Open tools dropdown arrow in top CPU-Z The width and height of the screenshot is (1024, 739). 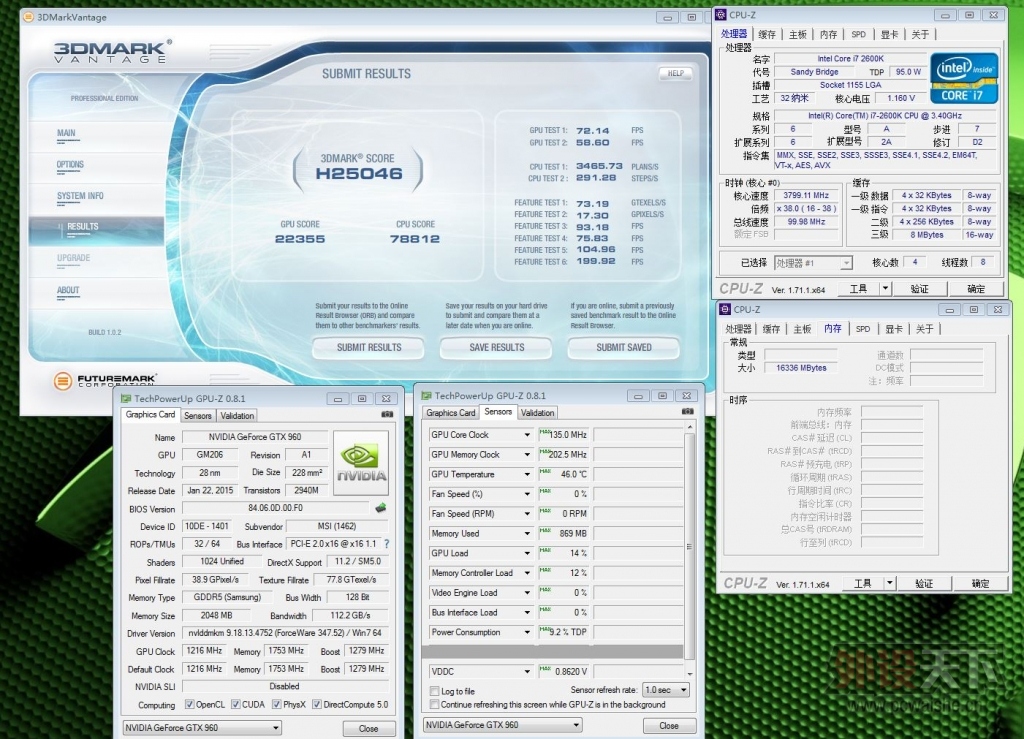click(x=886, y=288)
